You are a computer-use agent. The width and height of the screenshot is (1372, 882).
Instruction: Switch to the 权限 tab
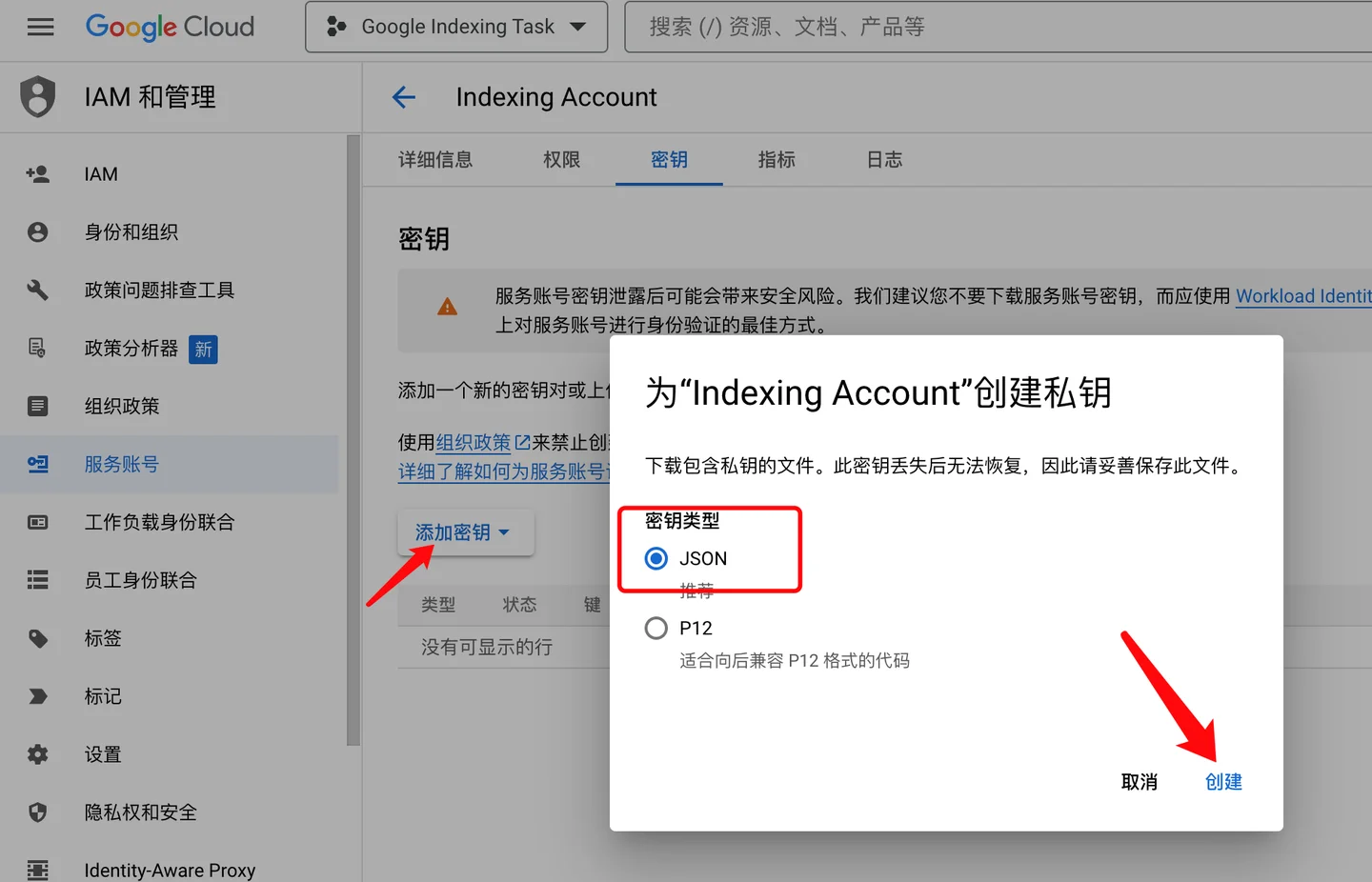tap(561, 160)
